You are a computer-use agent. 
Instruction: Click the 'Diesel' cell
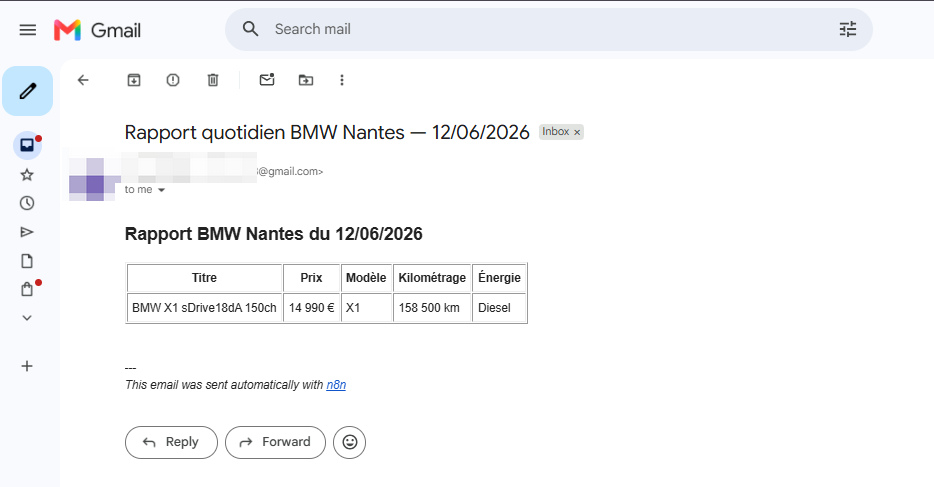click(499, 308)
